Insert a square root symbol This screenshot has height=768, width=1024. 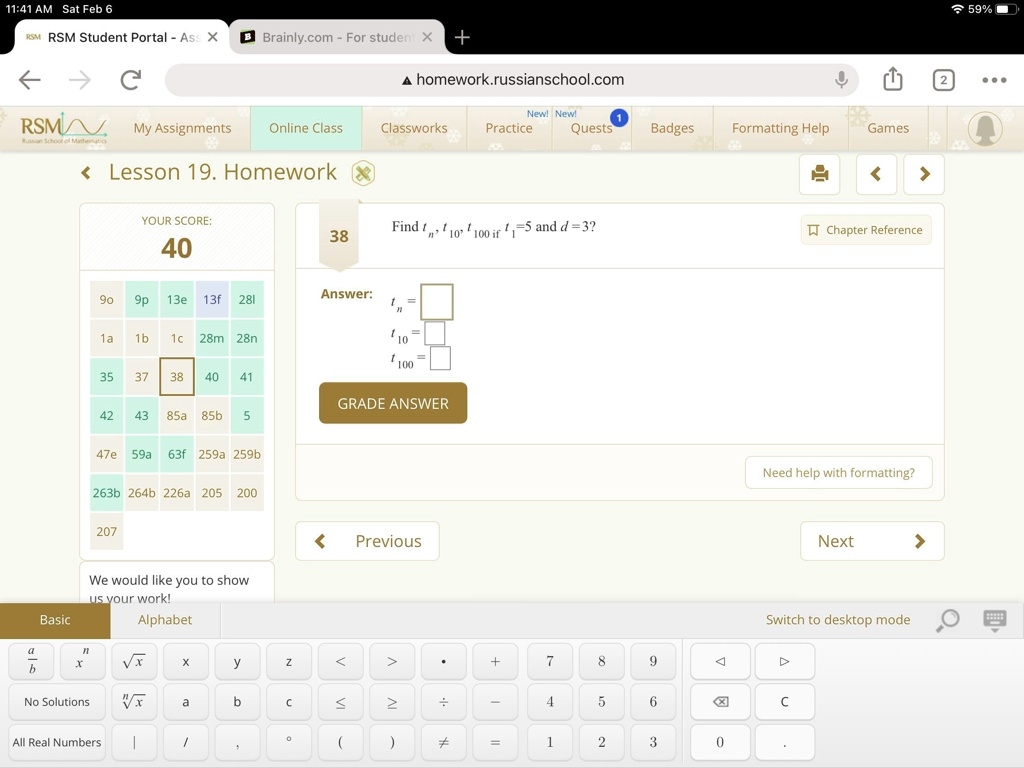tap(134, 661)
